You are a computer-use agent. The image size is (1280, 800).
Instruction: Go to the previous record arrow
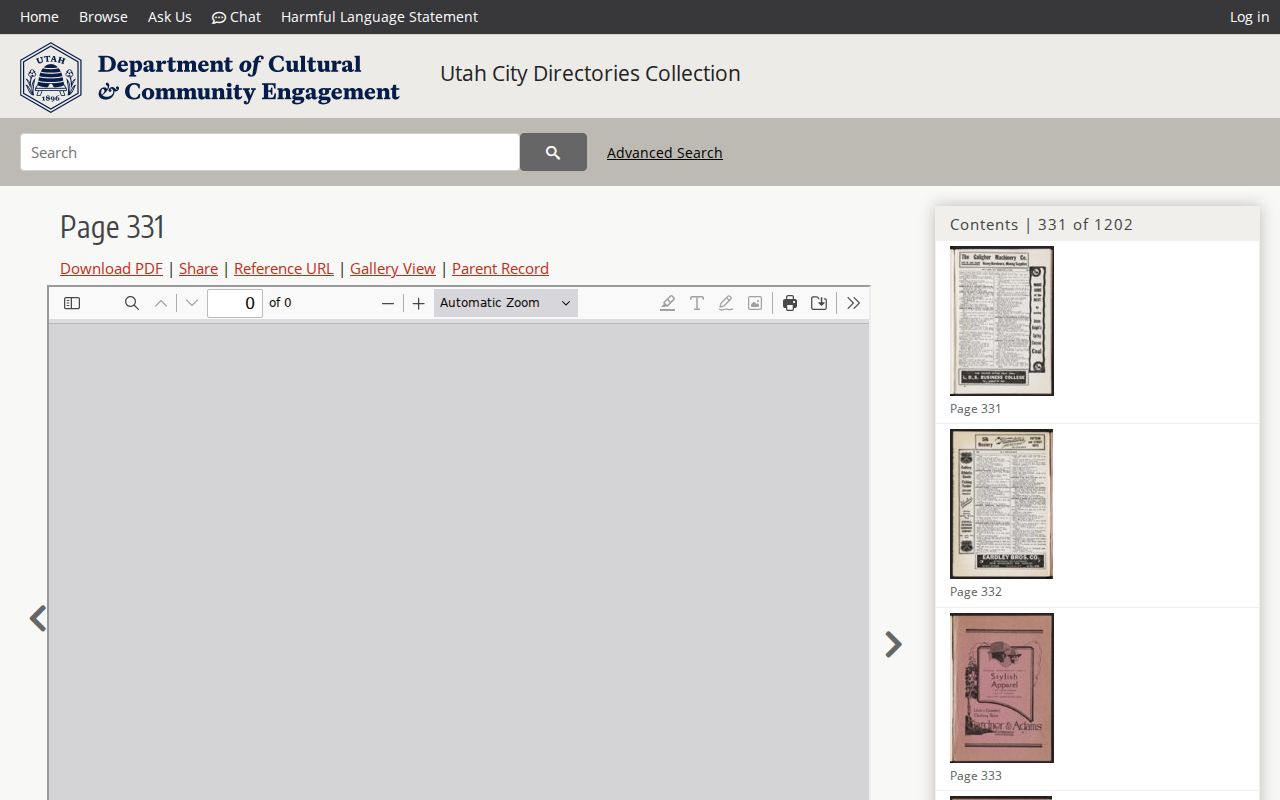[x=38, y=619]
